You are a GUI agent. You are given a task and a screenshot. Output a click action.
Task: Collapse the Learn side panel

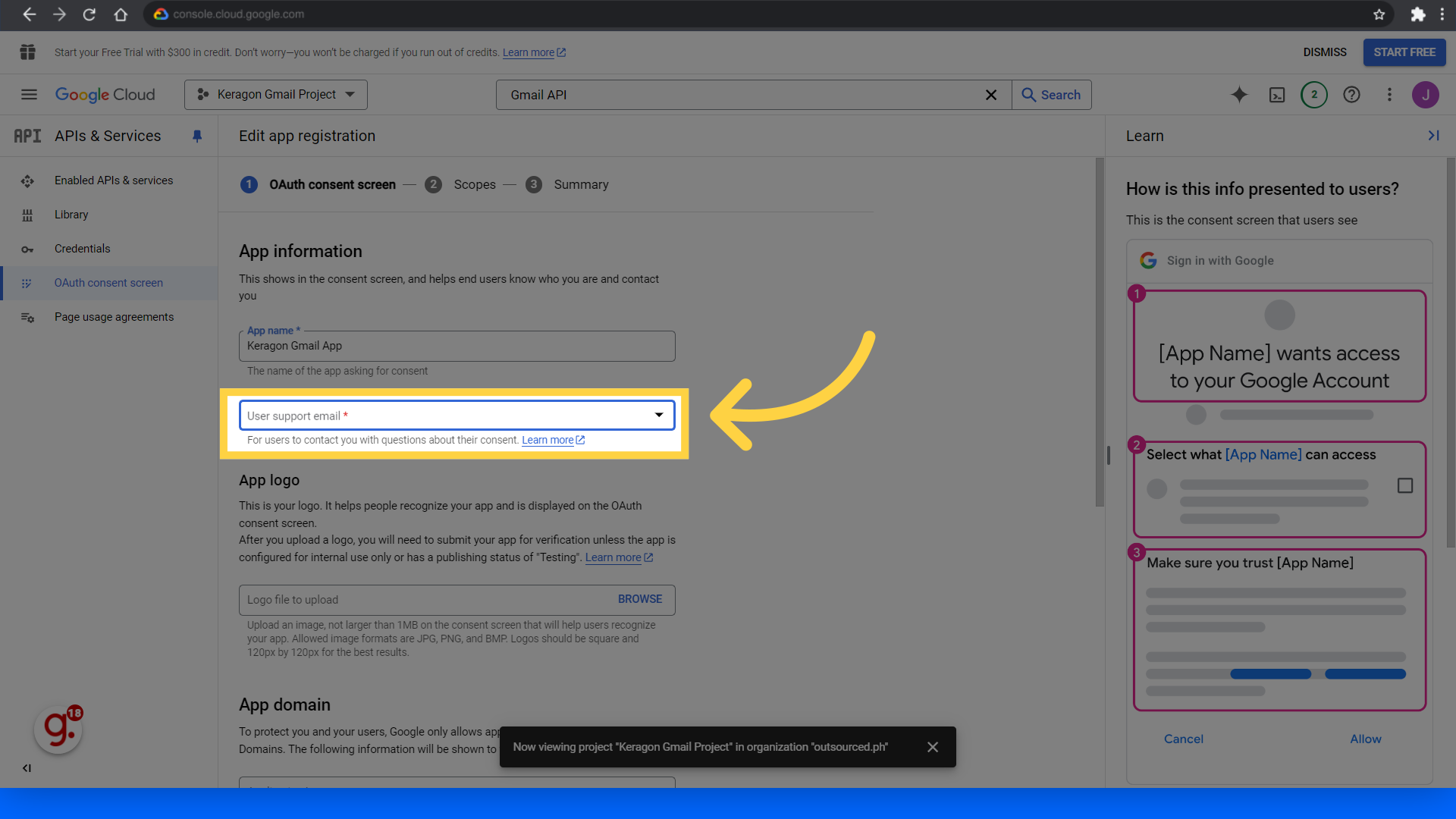(x=1433, y=136)
